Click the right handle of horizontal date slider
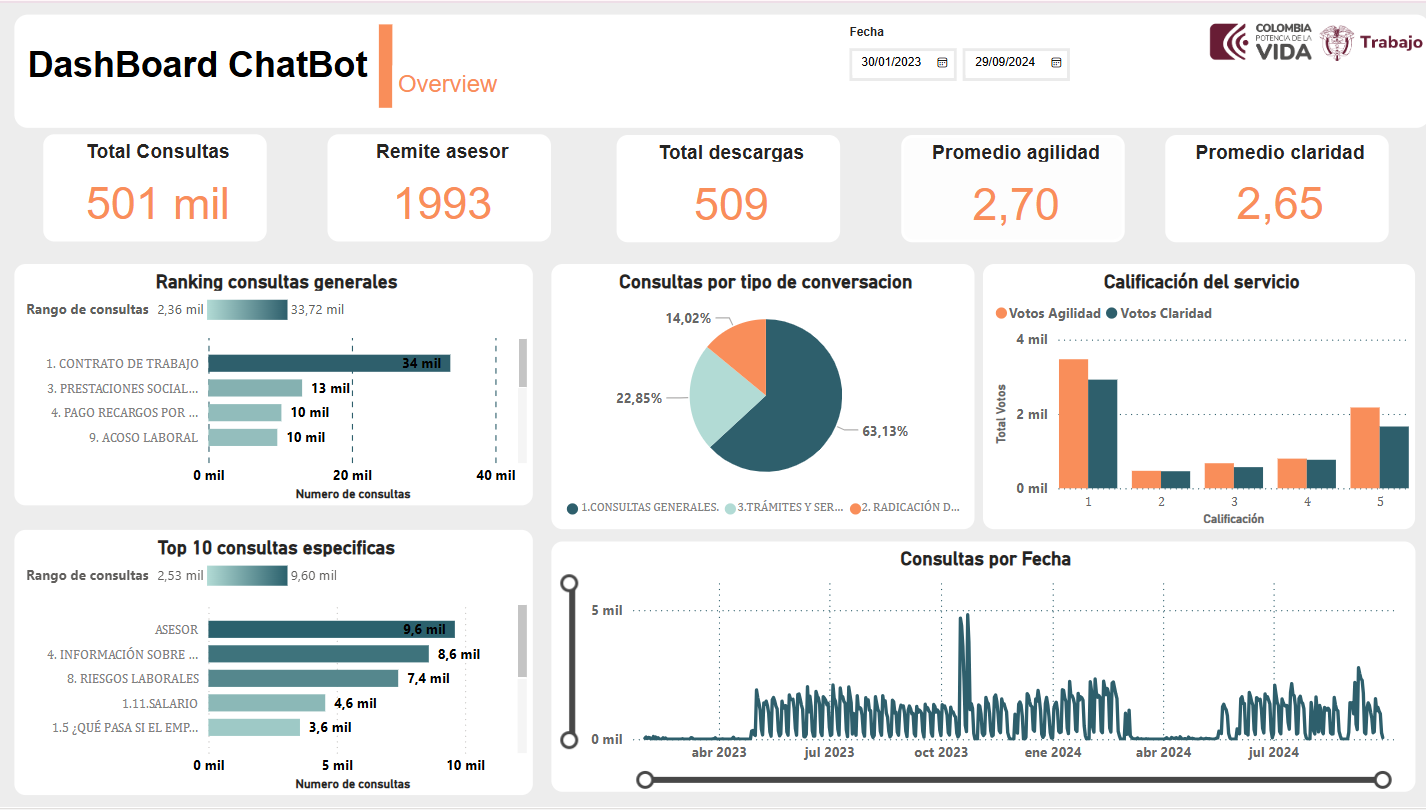Image resolution: width=1426 pixels, height=810 pixels. [x=1383, y=779]
